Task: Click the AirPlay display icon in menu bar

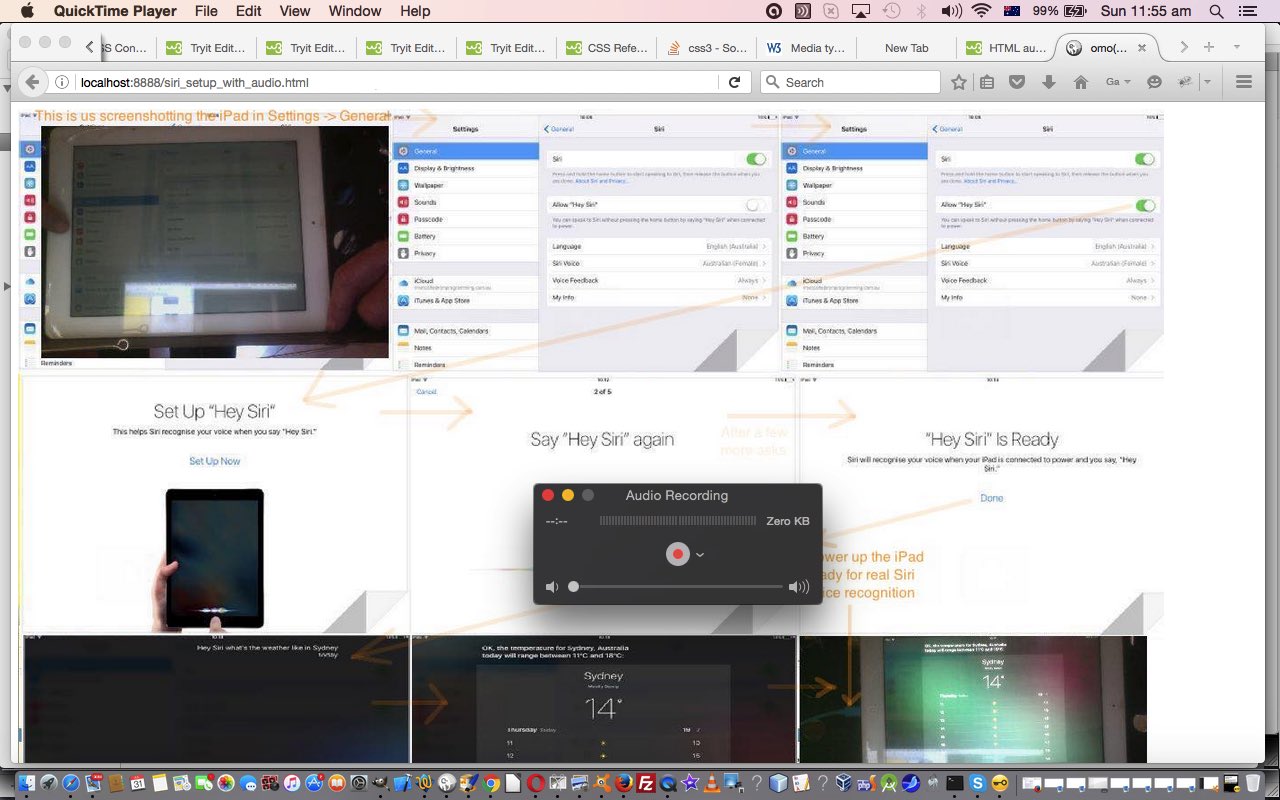Action: pyautogui.click(x=861, y=11)
